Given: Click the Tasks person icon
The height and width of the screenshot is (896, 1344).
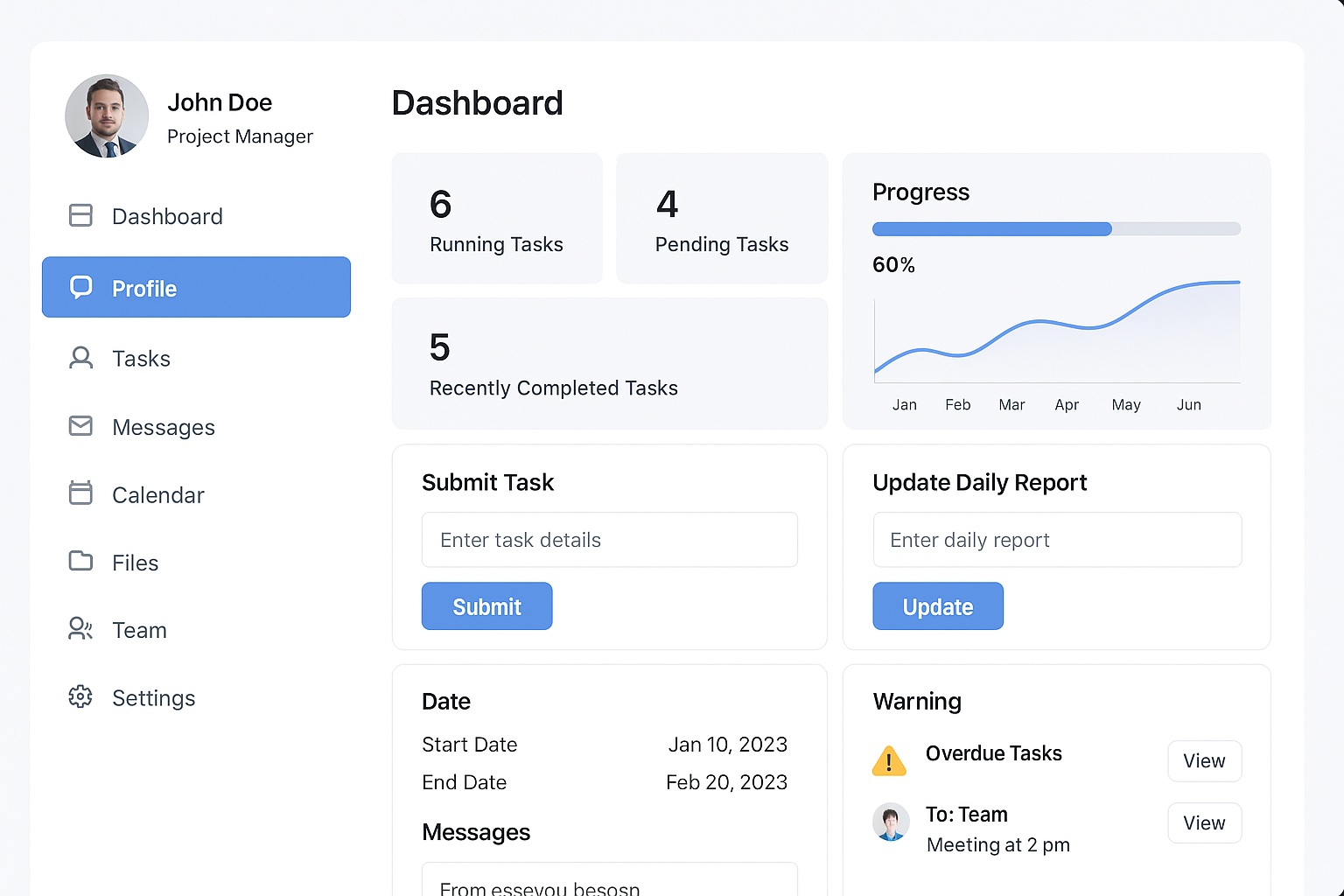Looking at the screenshot, I should 80,358.
